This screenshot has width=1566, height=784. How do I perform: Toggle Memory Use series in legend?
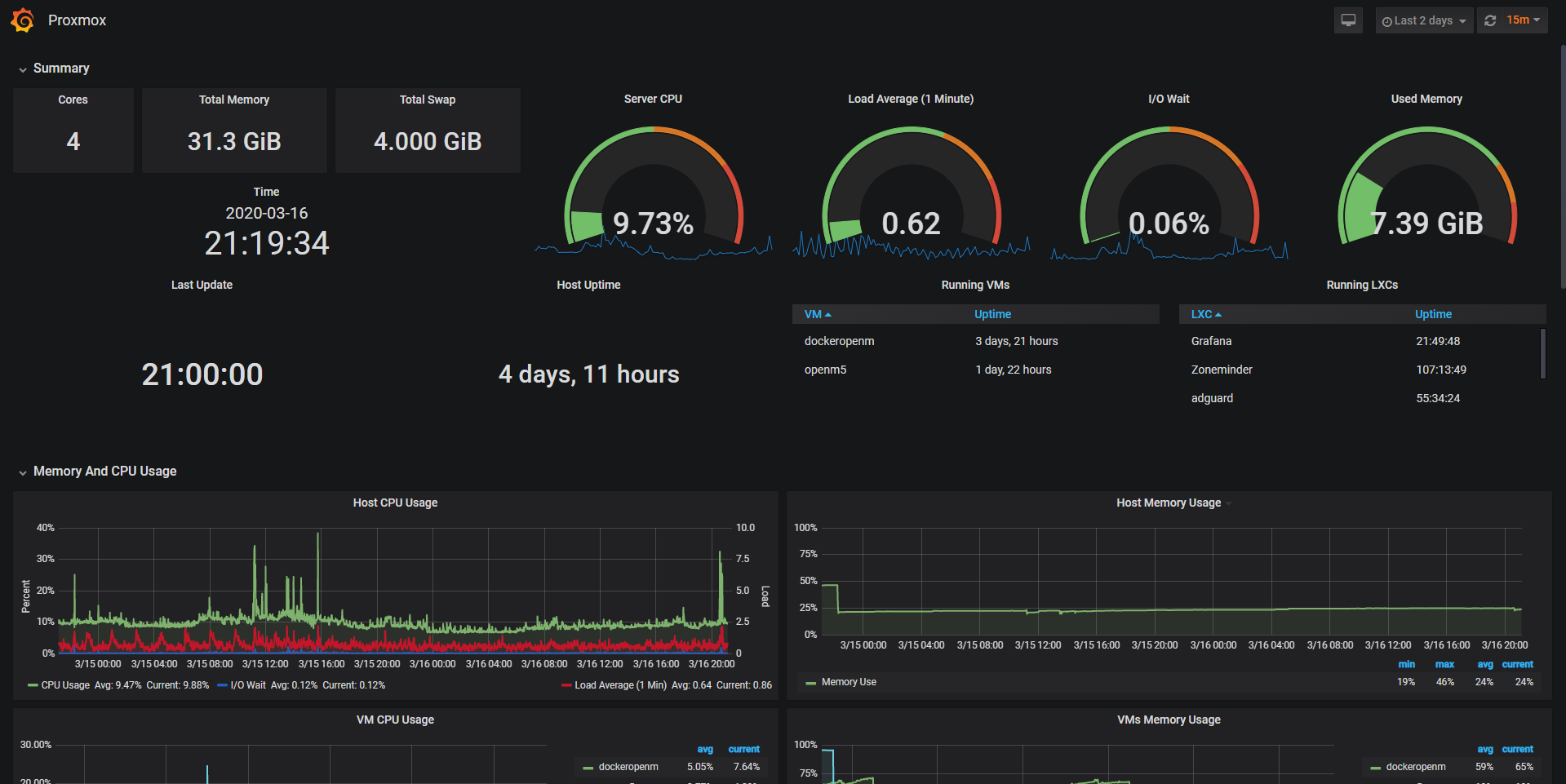click(849, 682)
